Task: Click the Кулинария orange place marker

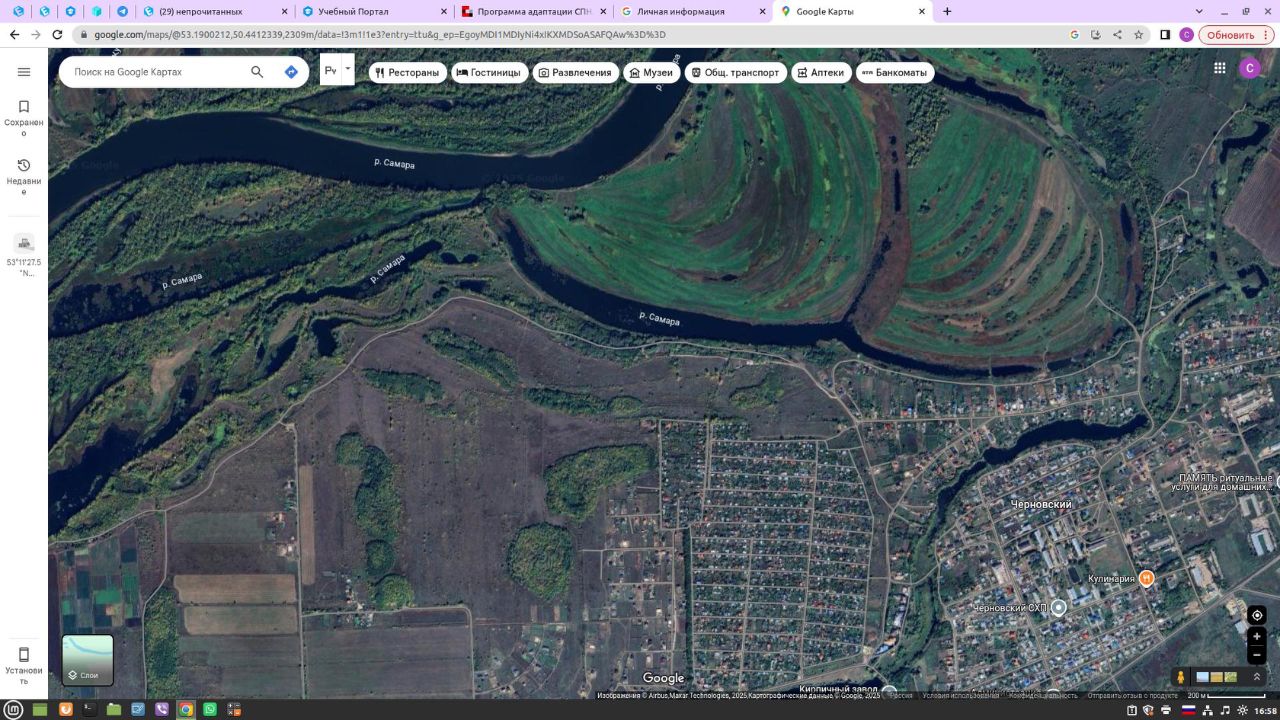Action: point(1147,578)
